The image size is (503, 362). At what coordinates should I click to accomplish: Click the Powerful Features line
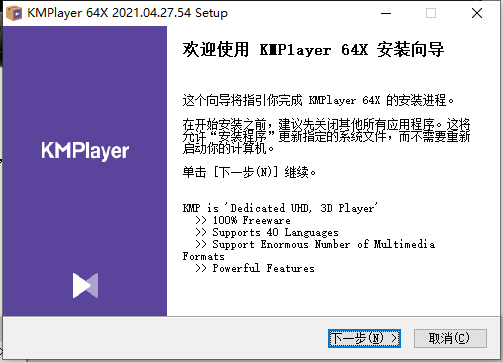(x=255, y=268)
